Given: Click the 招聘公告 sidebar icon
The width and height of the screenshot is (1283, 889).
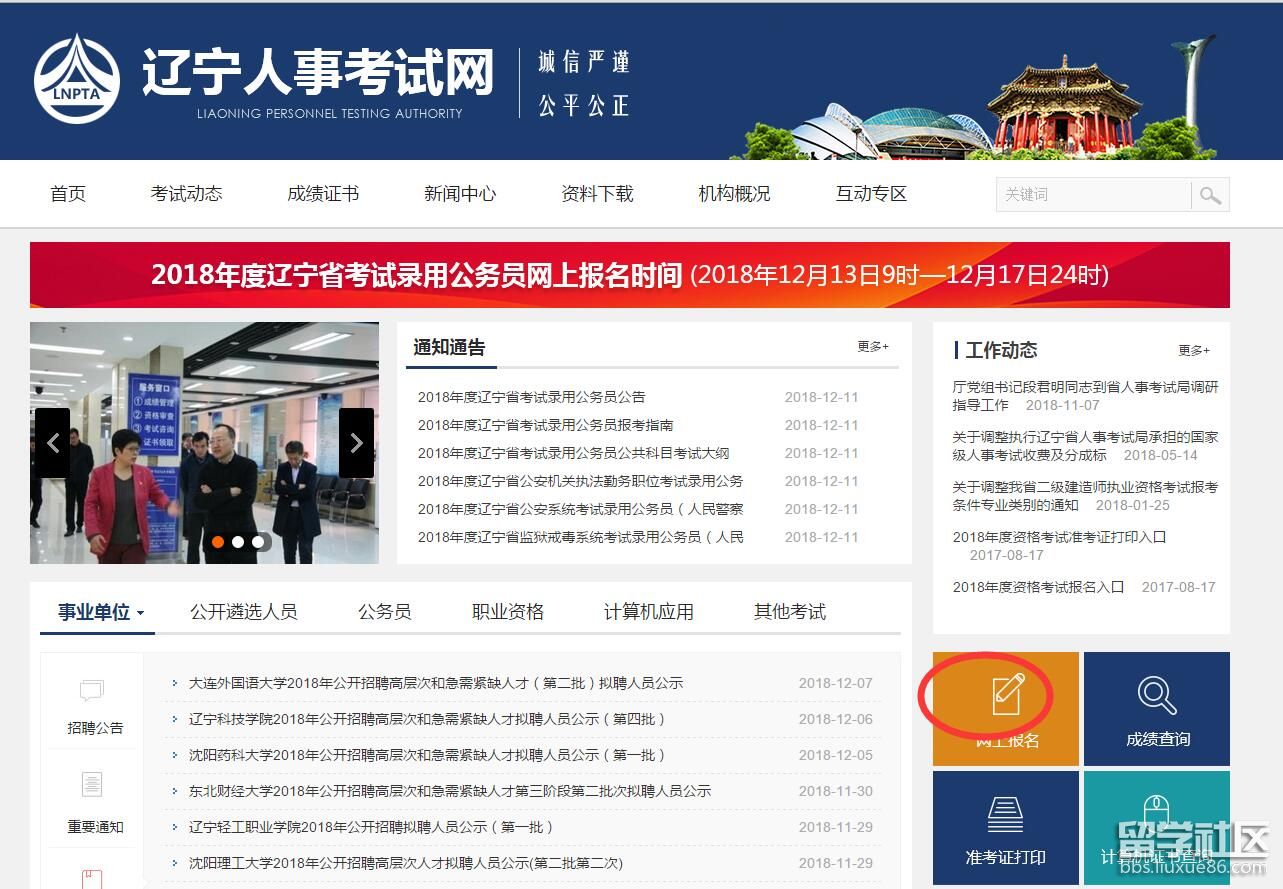Looking at the screenshot, I should pos(93,692).
